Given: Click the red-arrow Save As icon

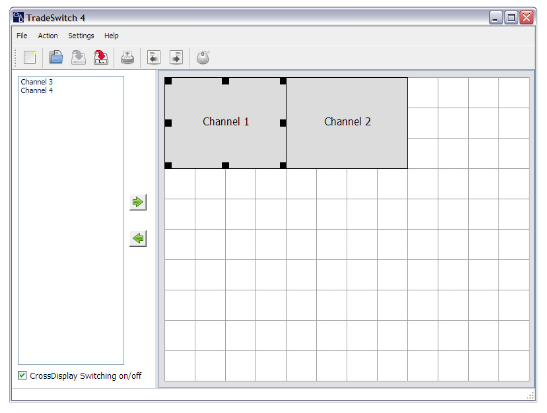Looking at the screenshot, I should pos(101,58).
